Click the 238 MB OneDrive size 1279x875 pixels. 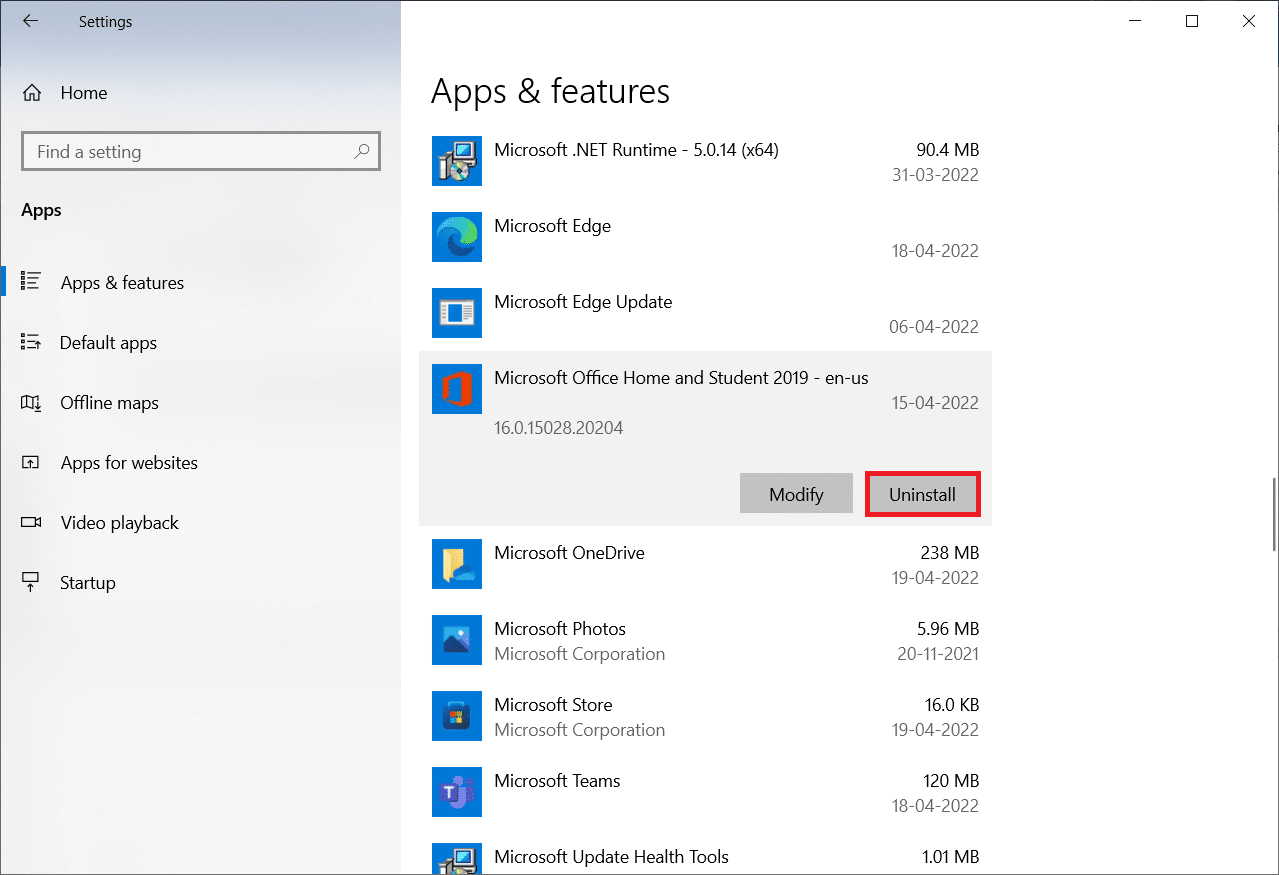pos(950,553)
